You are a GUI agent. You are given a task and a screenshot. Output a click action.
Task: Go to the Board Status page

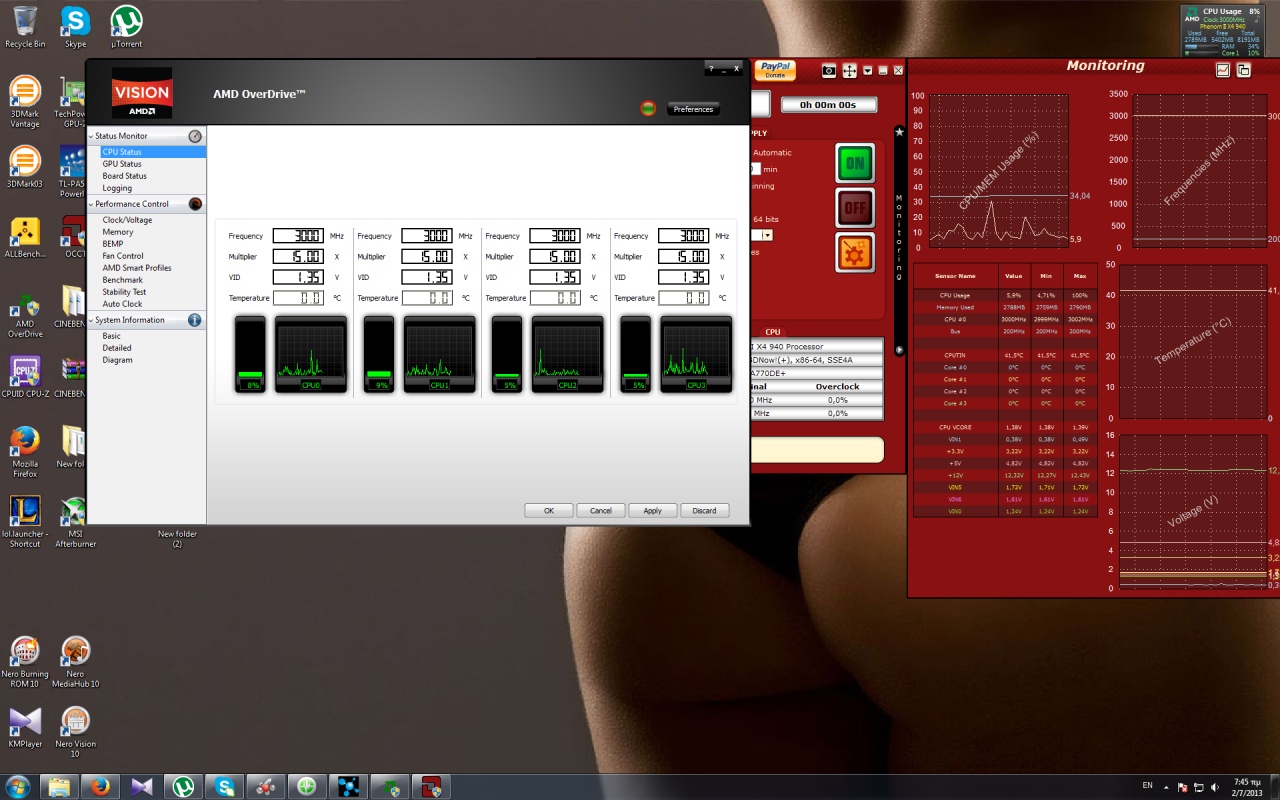[x=124, y=176]
